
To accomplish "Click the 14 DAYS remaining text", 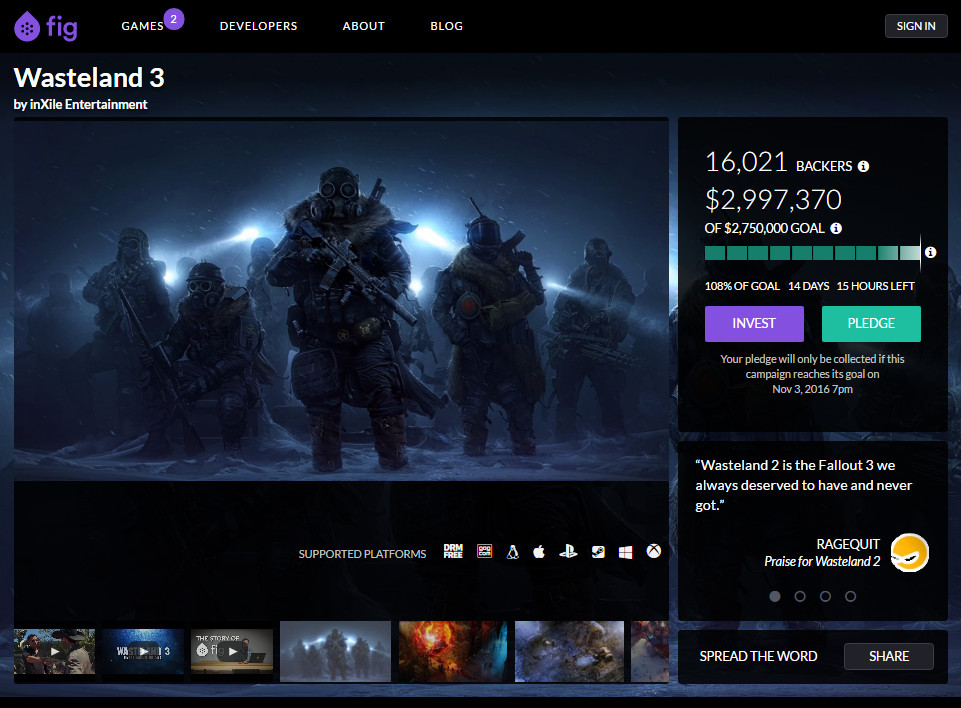I will pyautogui.click(x=808, y=286).
